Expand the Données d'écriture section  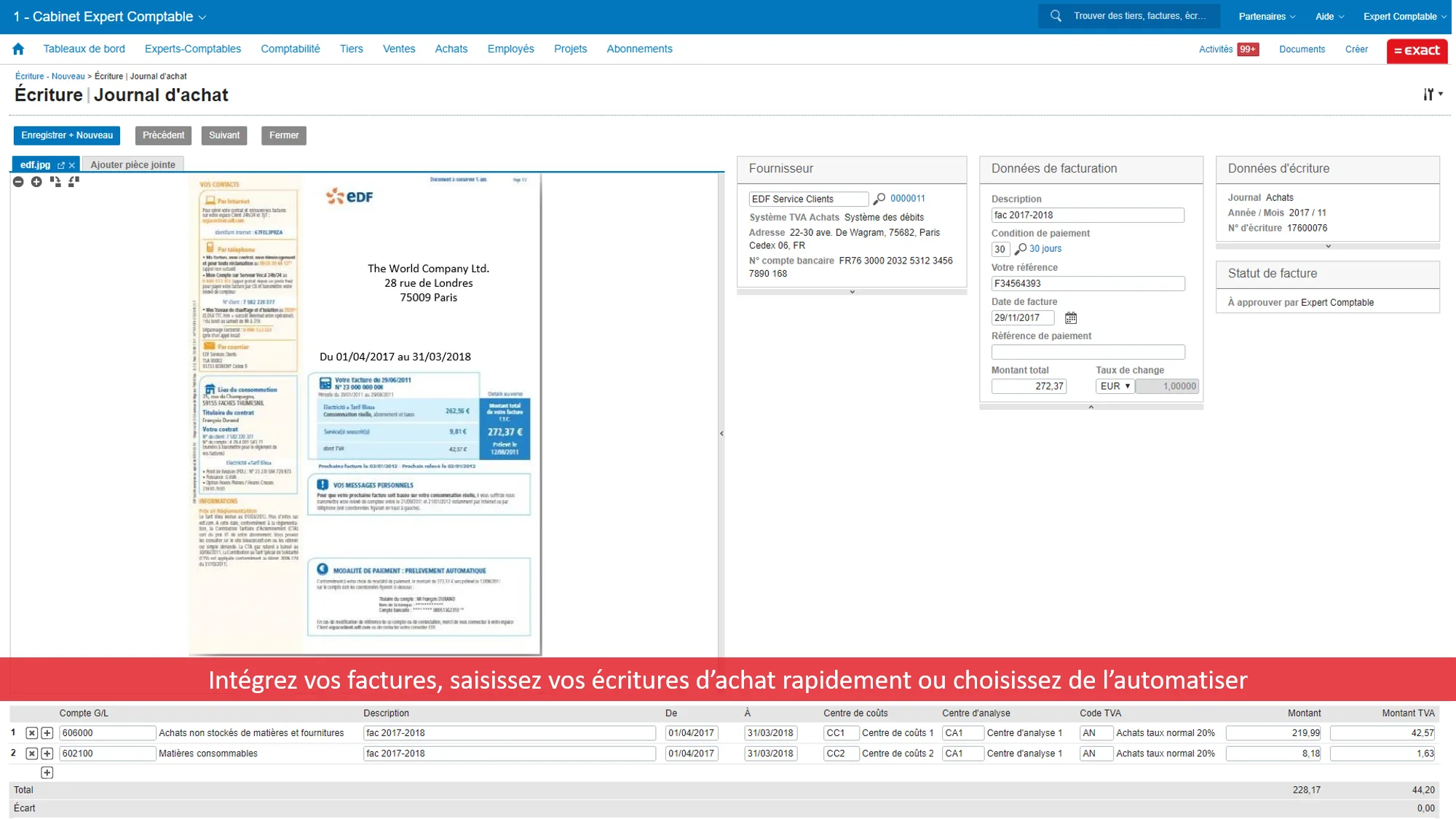1328,246
